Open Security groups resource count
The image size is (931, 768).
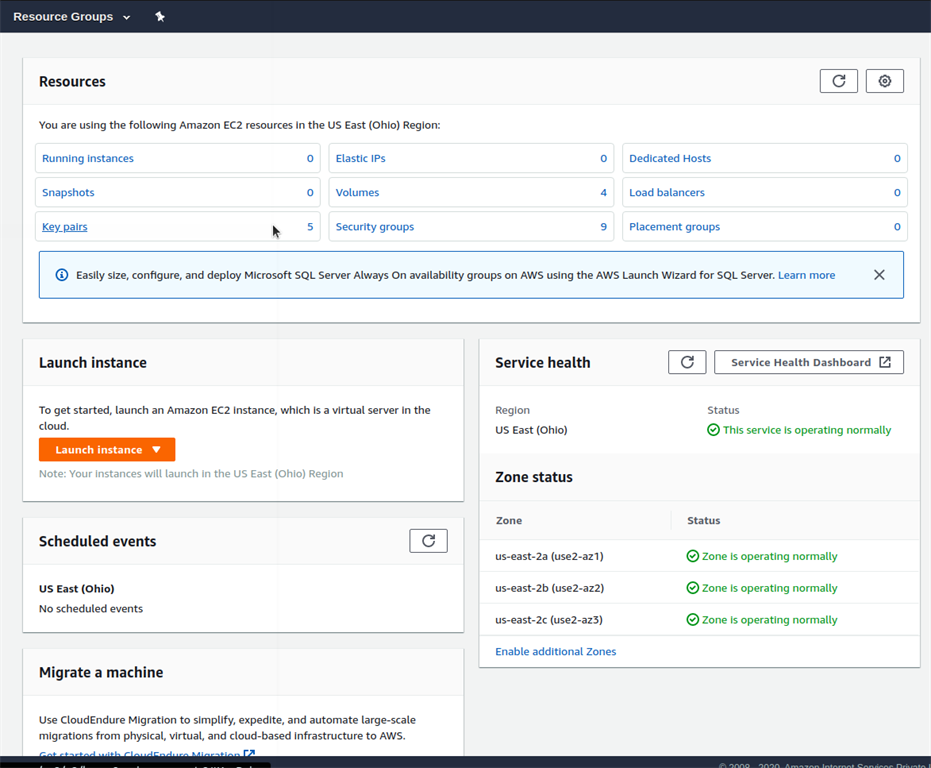tap(374, 226)
